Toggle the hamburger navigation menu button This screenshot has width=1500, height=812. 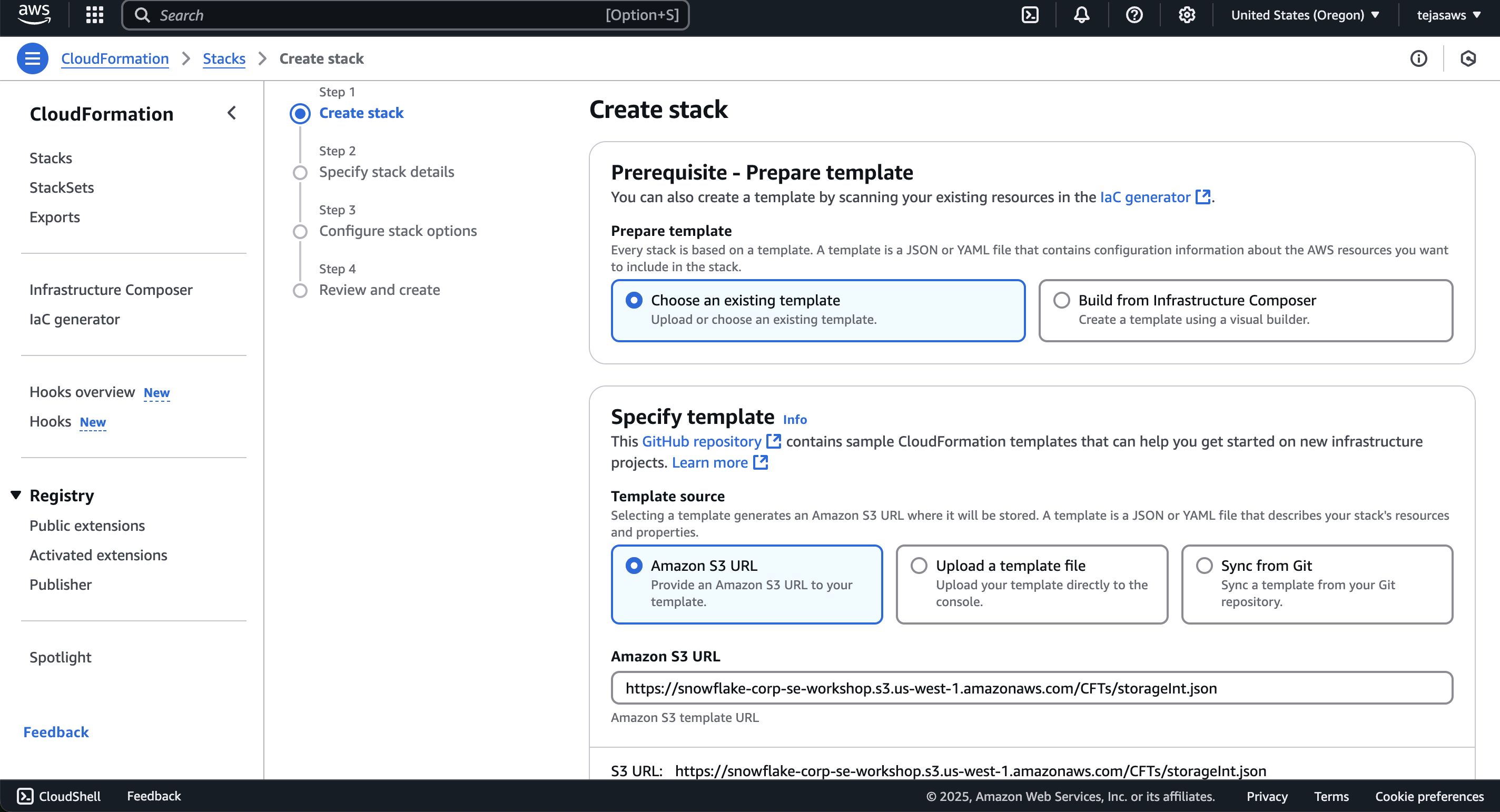coord(32,58)
